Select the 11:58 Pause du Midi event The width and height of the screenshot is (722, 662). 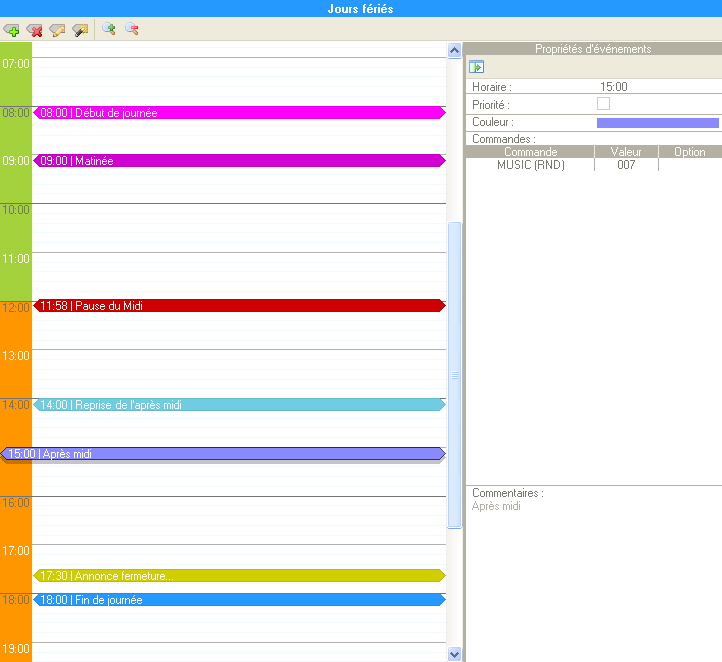tap(239, 306)
